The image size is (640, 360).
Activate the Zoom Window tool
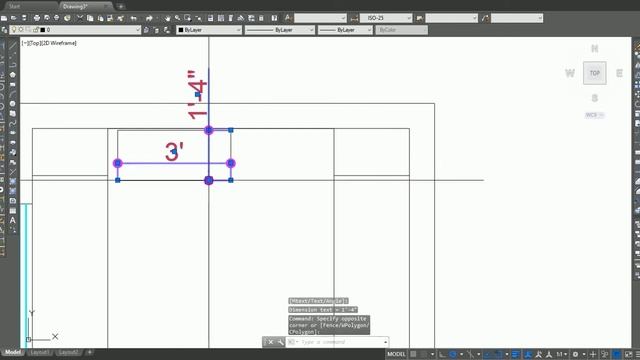click(187, 18)
